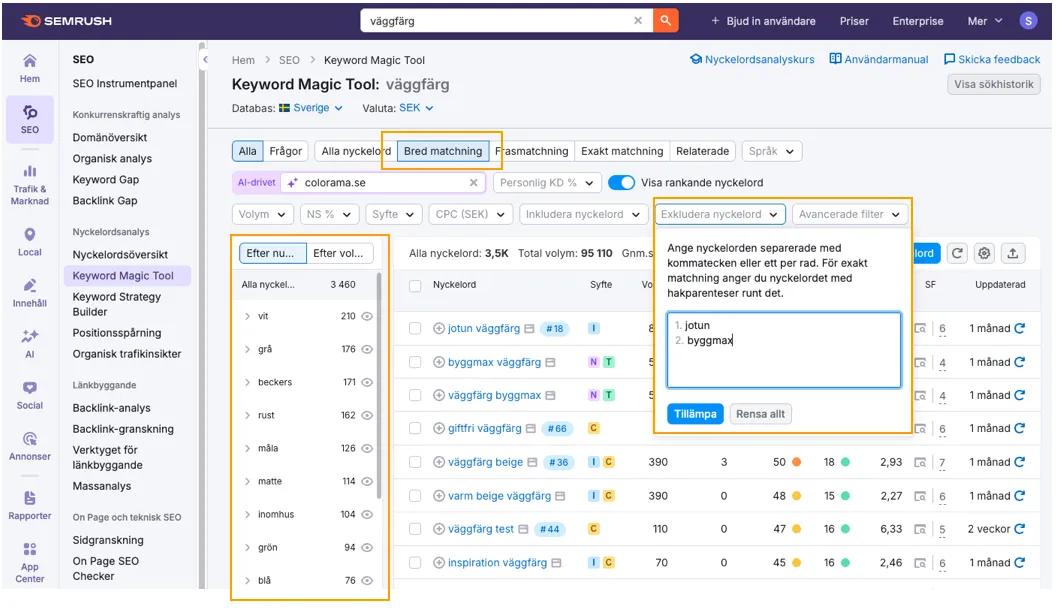Screen dimensions: 1064x608
Task: Toggle eye visibility for inomhus group
Action: point(367,514)
